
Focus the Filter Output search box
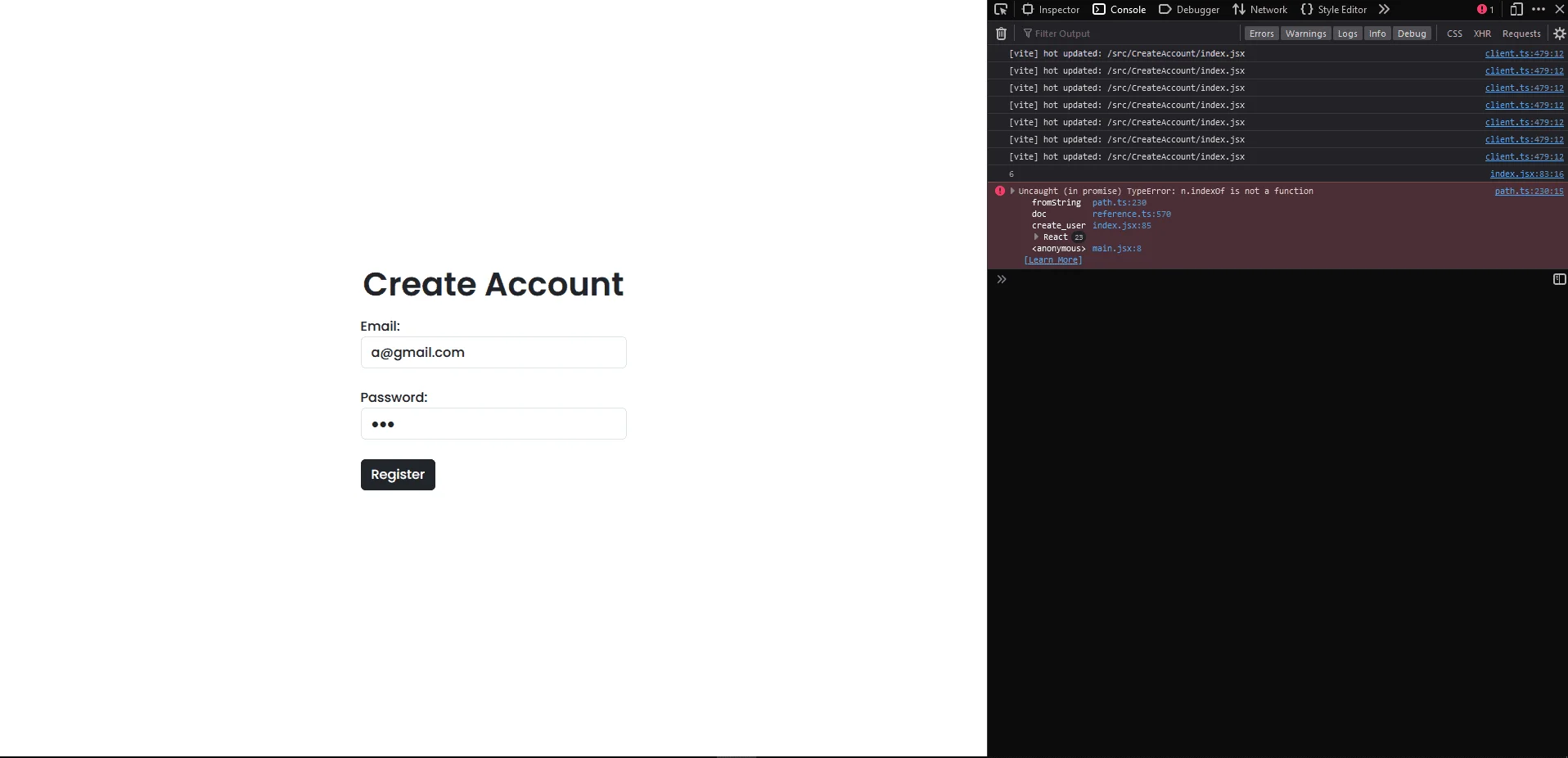1129,34
